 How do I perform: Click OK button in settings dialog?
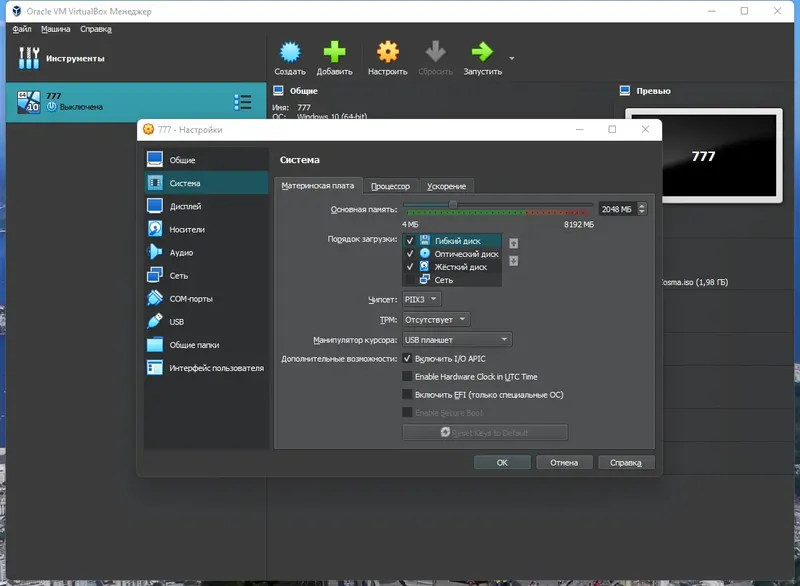tap(502, 463)
